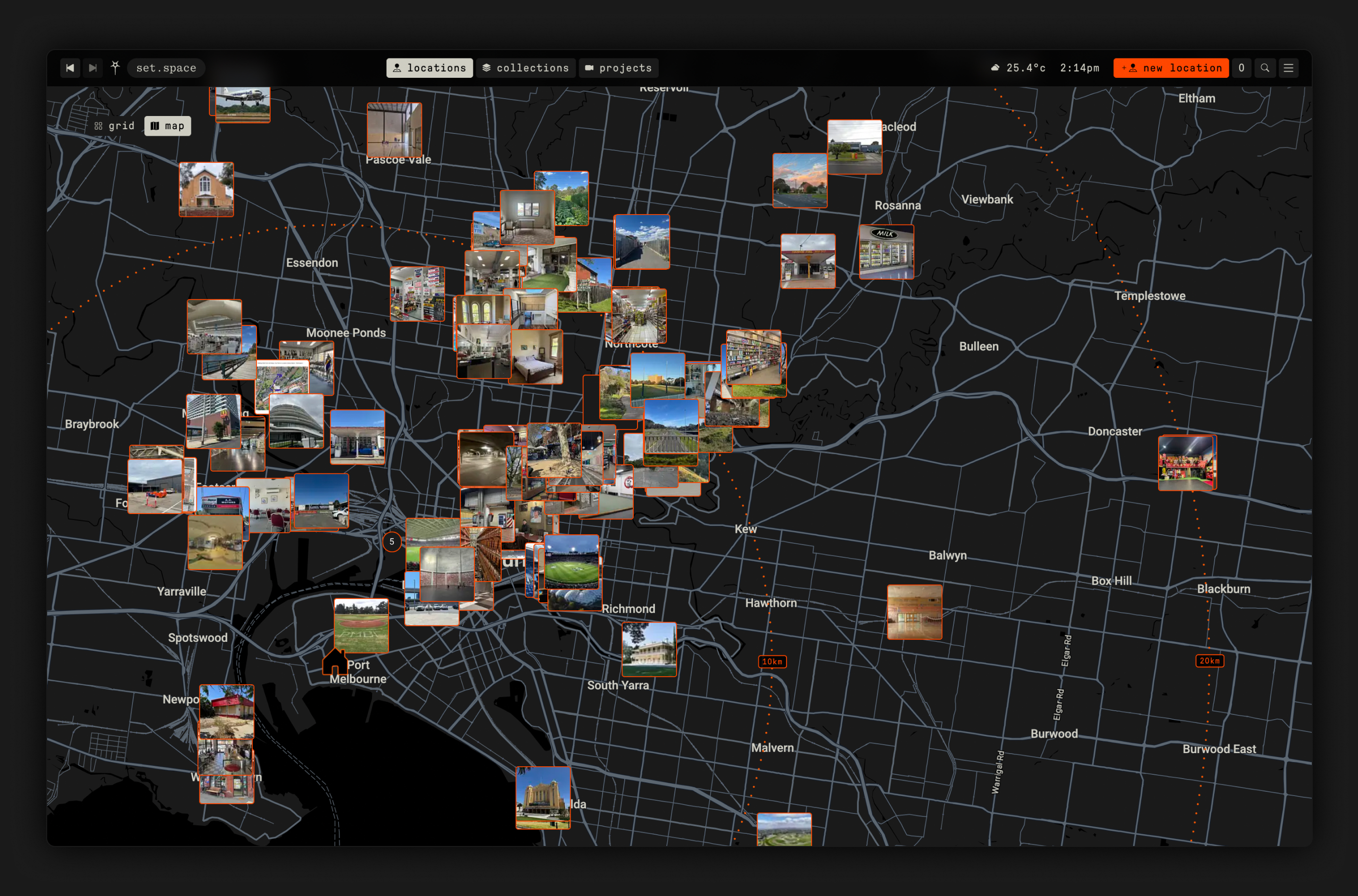The height and width of the screenshot is (896, 1358).
Task: Open the empty room thumbnail above Pascoe Vale
Action: click(x=394, y=130)
